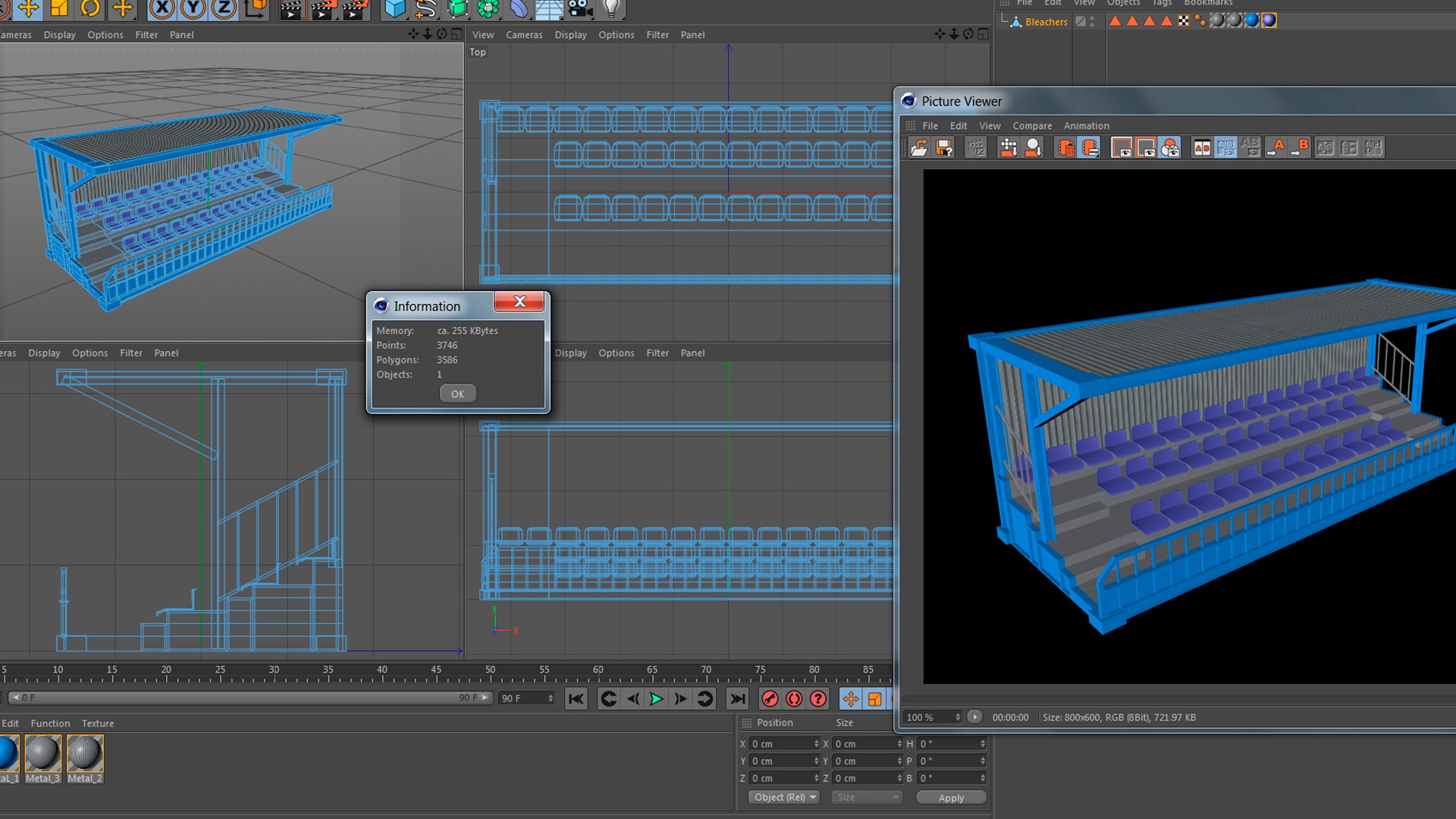Toggle the Z axis lock
The width and height of the screenshot is (1456, 819).
(x=223, y=8)
